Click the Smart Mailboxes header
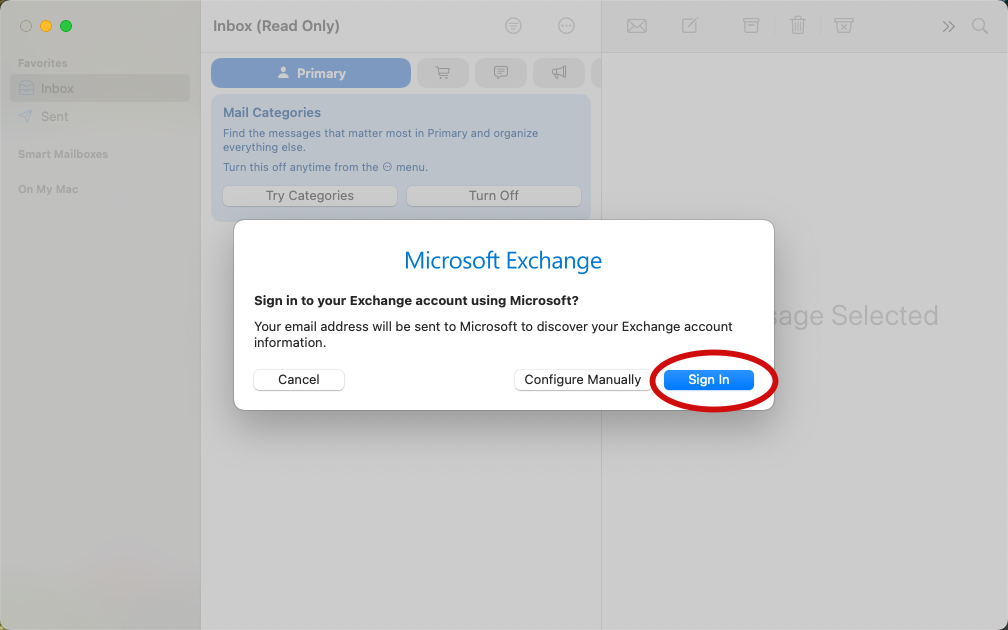The height and width of the screenshot is (630, 1008). 63,154
